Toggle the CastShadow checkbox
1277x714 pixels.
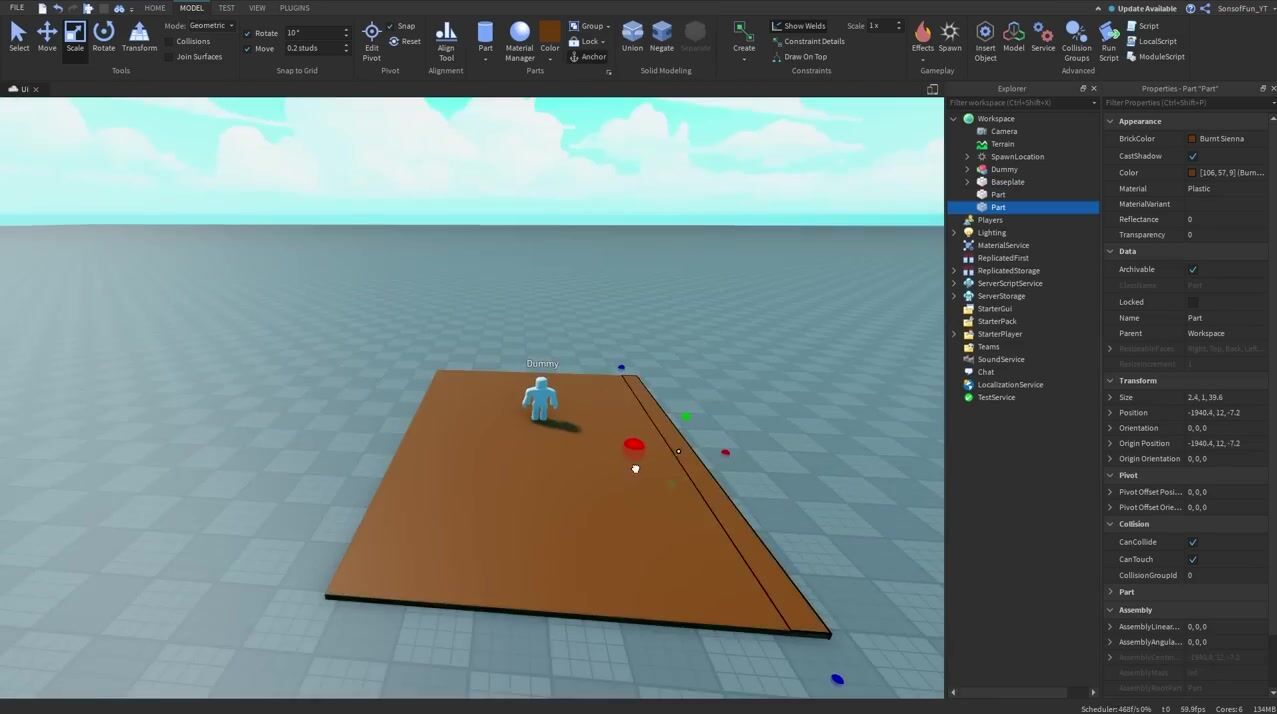[1192, 156]
